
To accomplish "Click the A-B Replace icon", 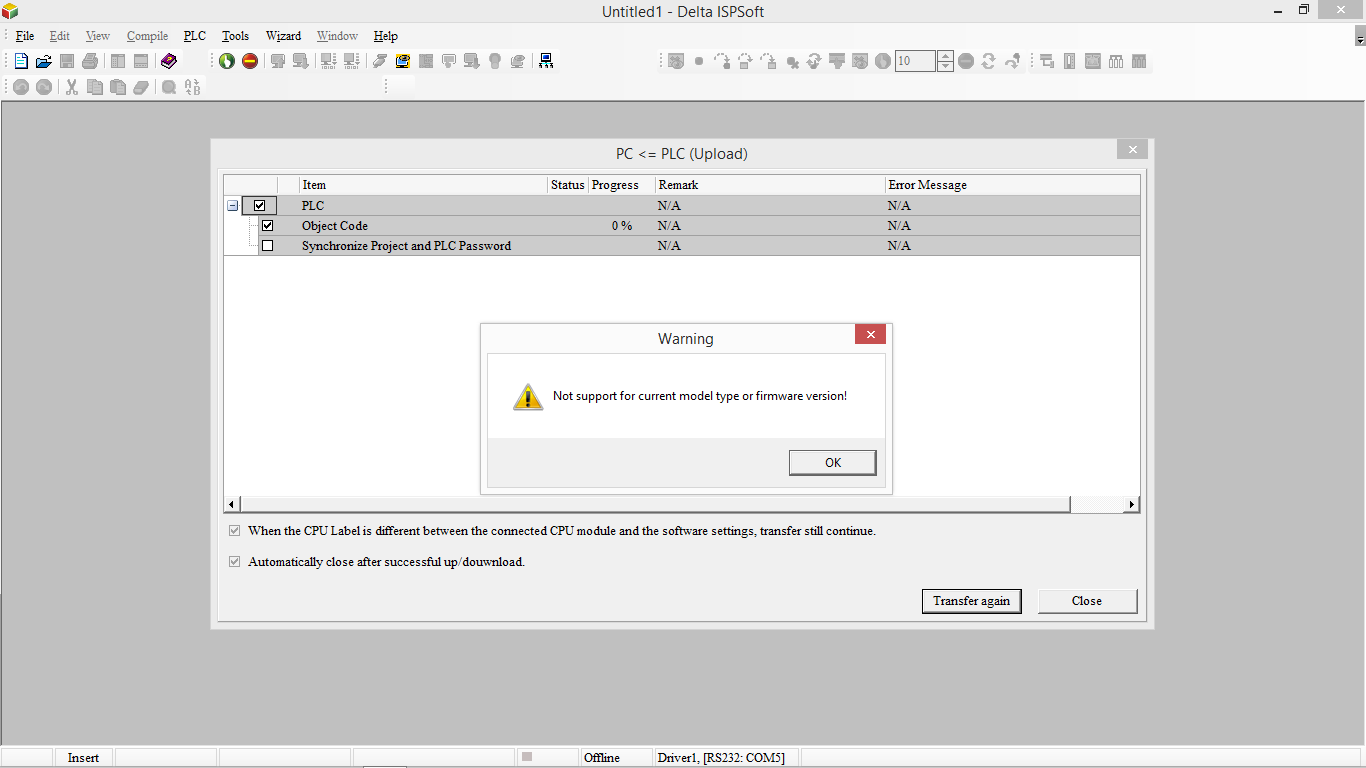I will tap(192, 87).
